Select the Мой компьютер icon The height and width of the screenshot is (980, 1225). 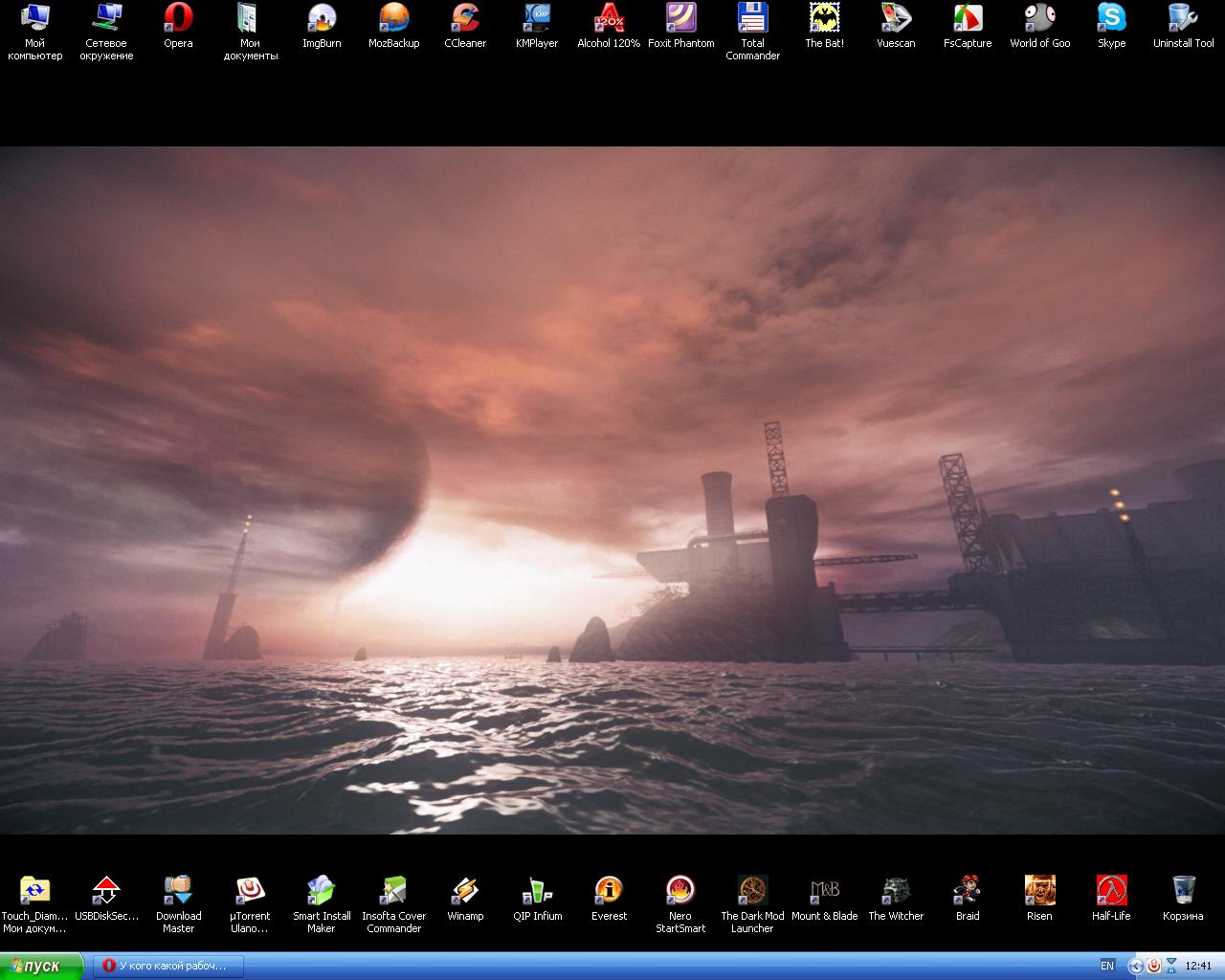(x=34, y=19)
